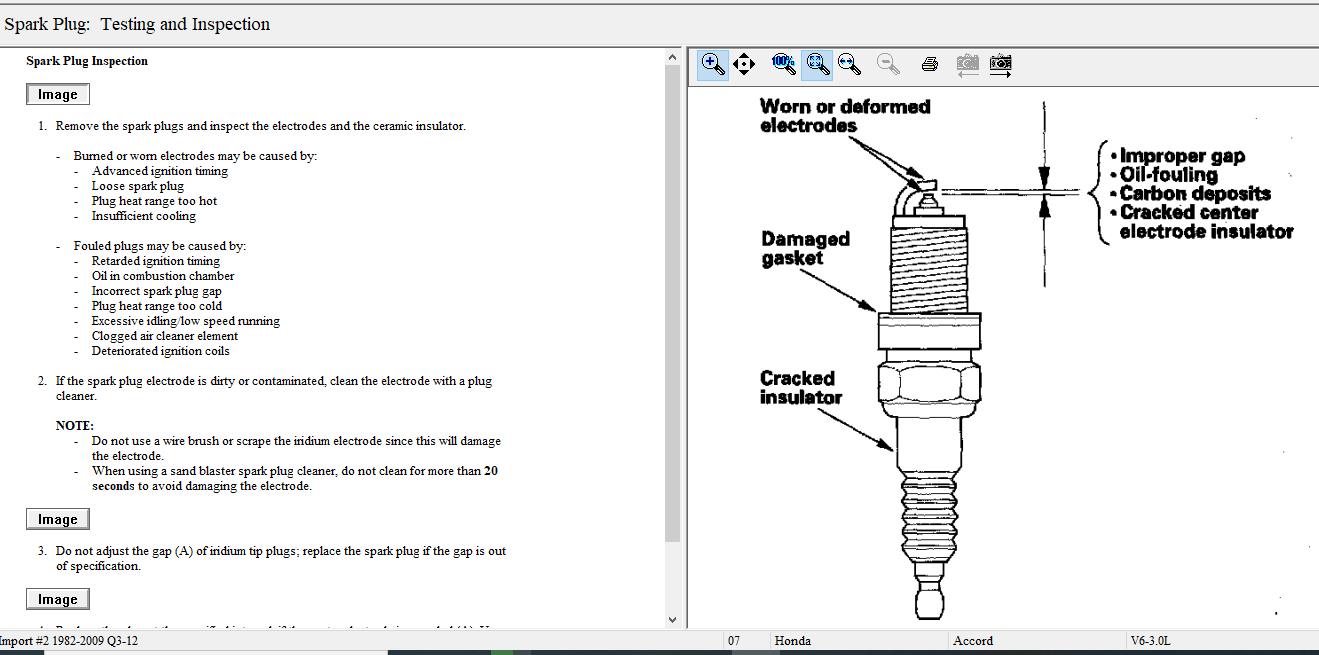Go to previous image using camera icon
This screenshot has height=655, width=1319.
(x=967, y=64)
